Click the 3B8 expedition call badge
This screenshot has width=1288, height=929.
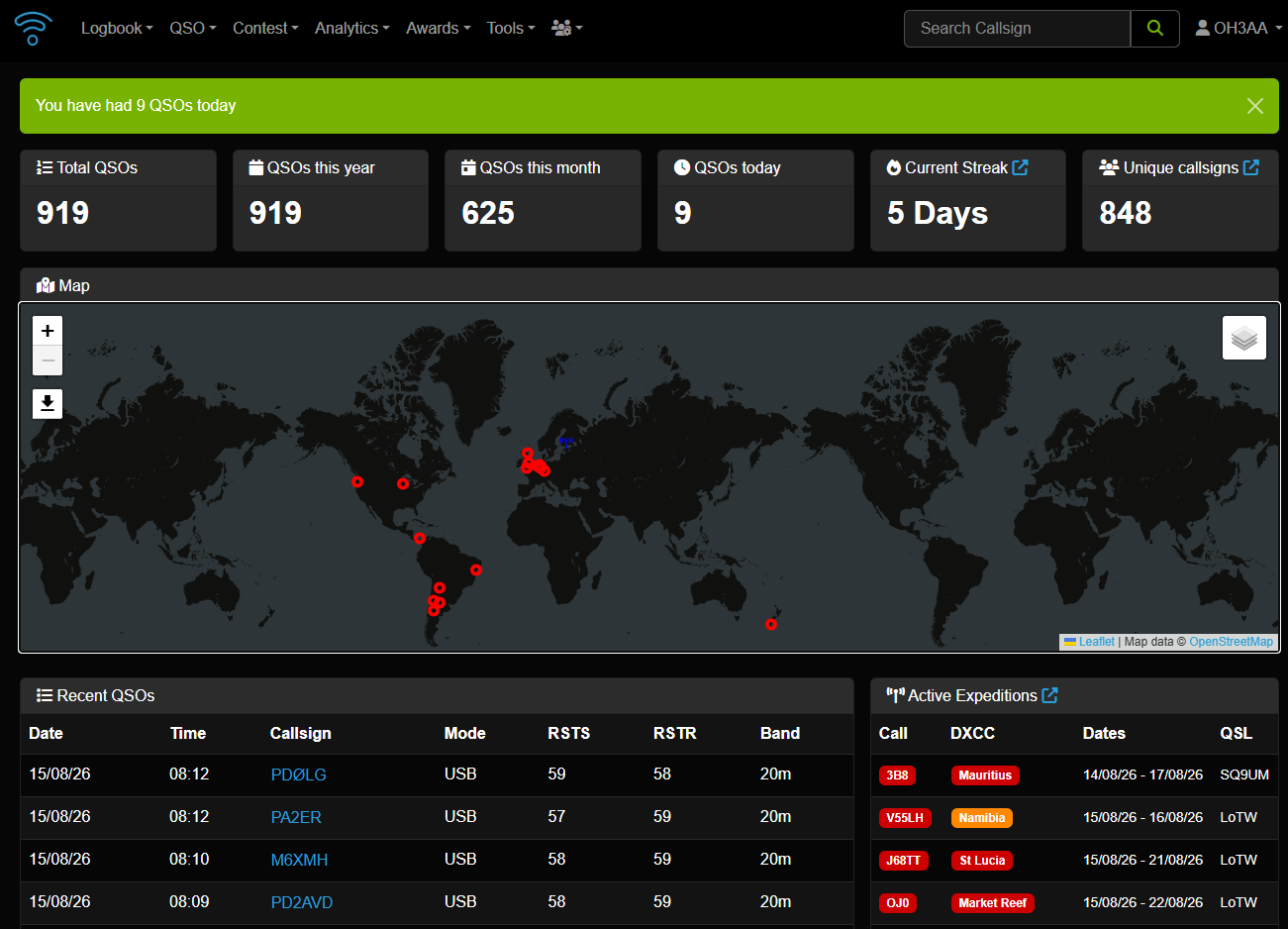897,775
